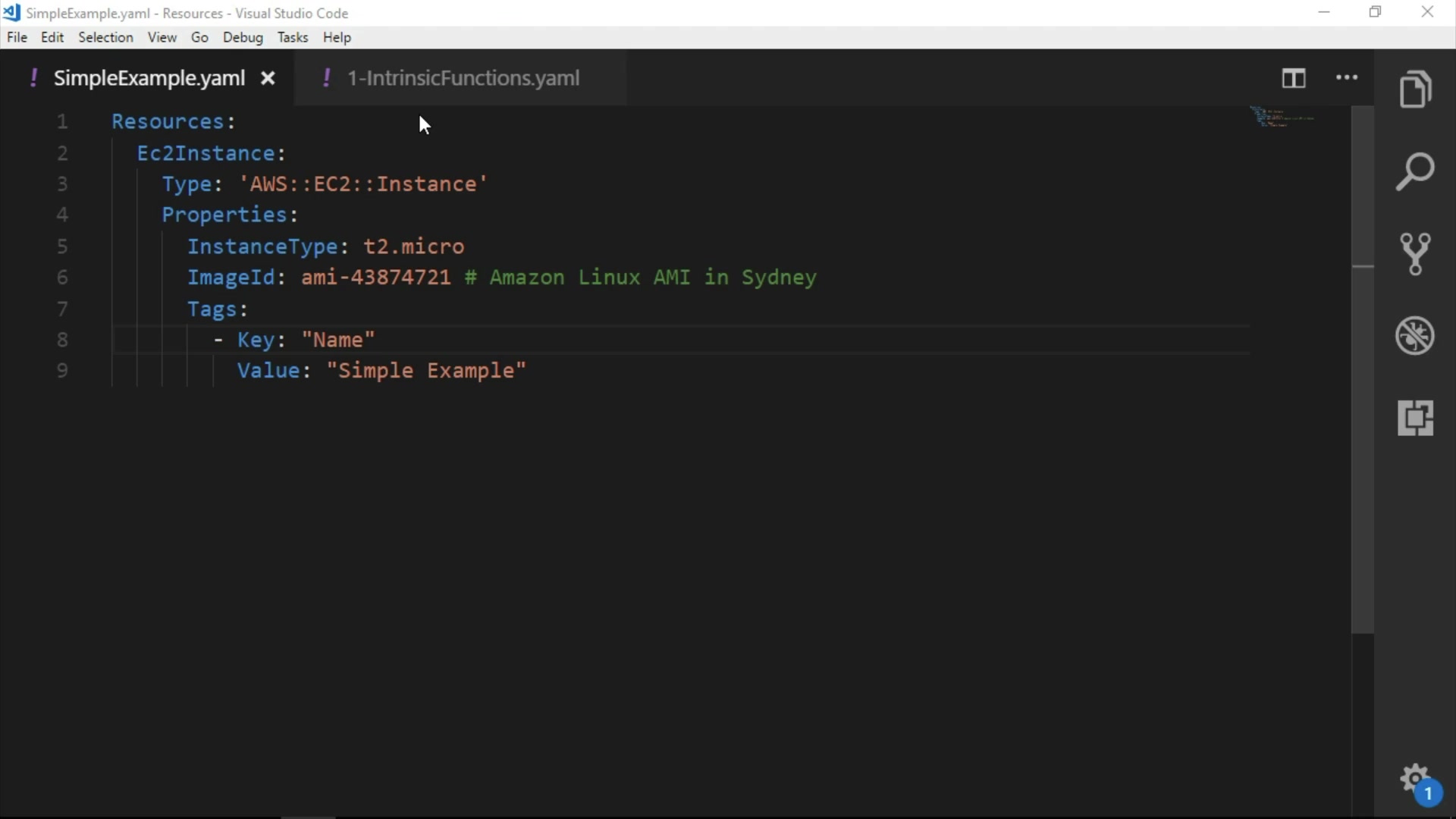Click the vertical editor scrollbar
Image resolution: width=1456 pixels, height=819 pixels.
point(1363,379)
